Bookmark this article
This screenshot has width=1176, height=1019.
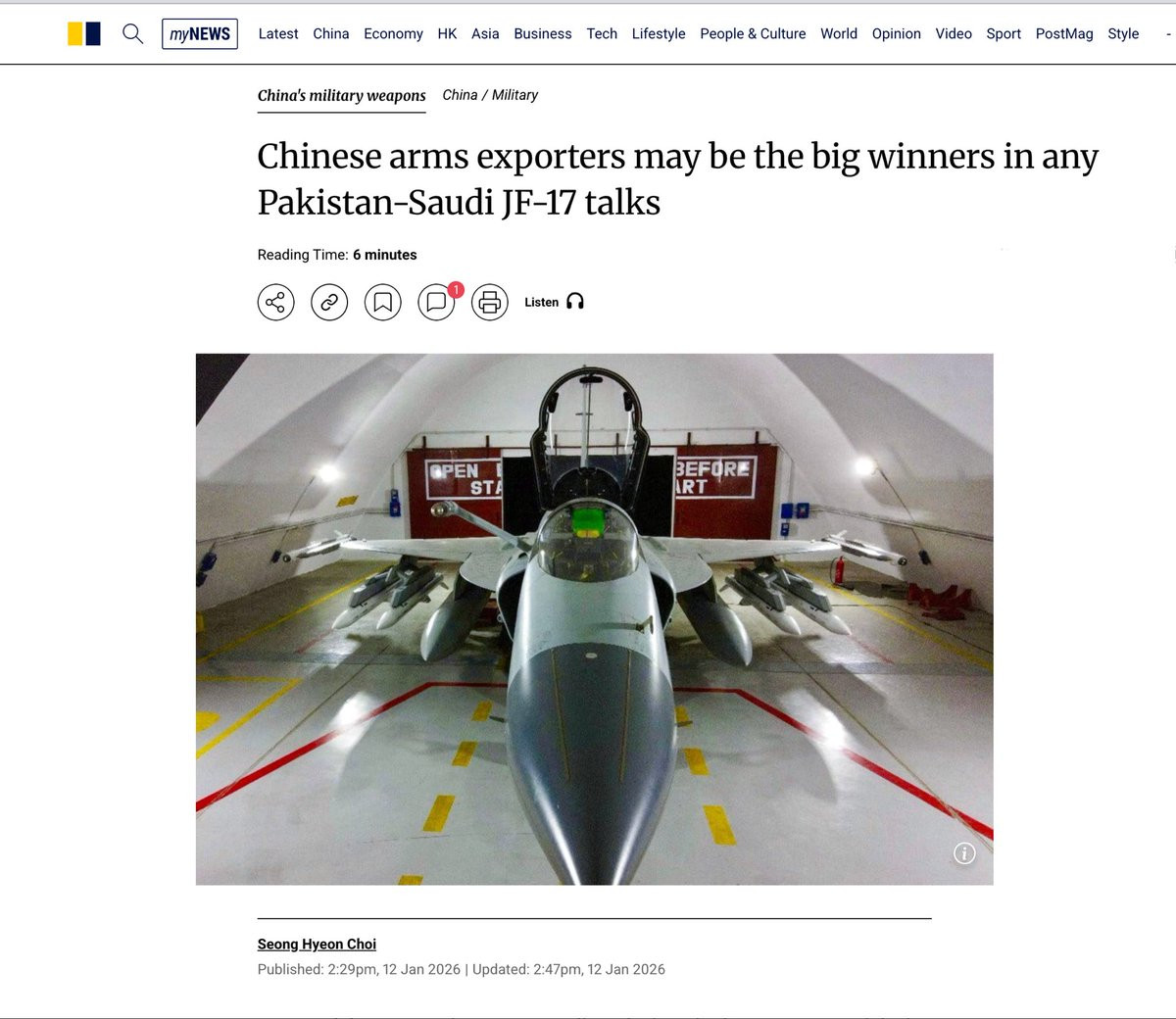click(383, 302)
